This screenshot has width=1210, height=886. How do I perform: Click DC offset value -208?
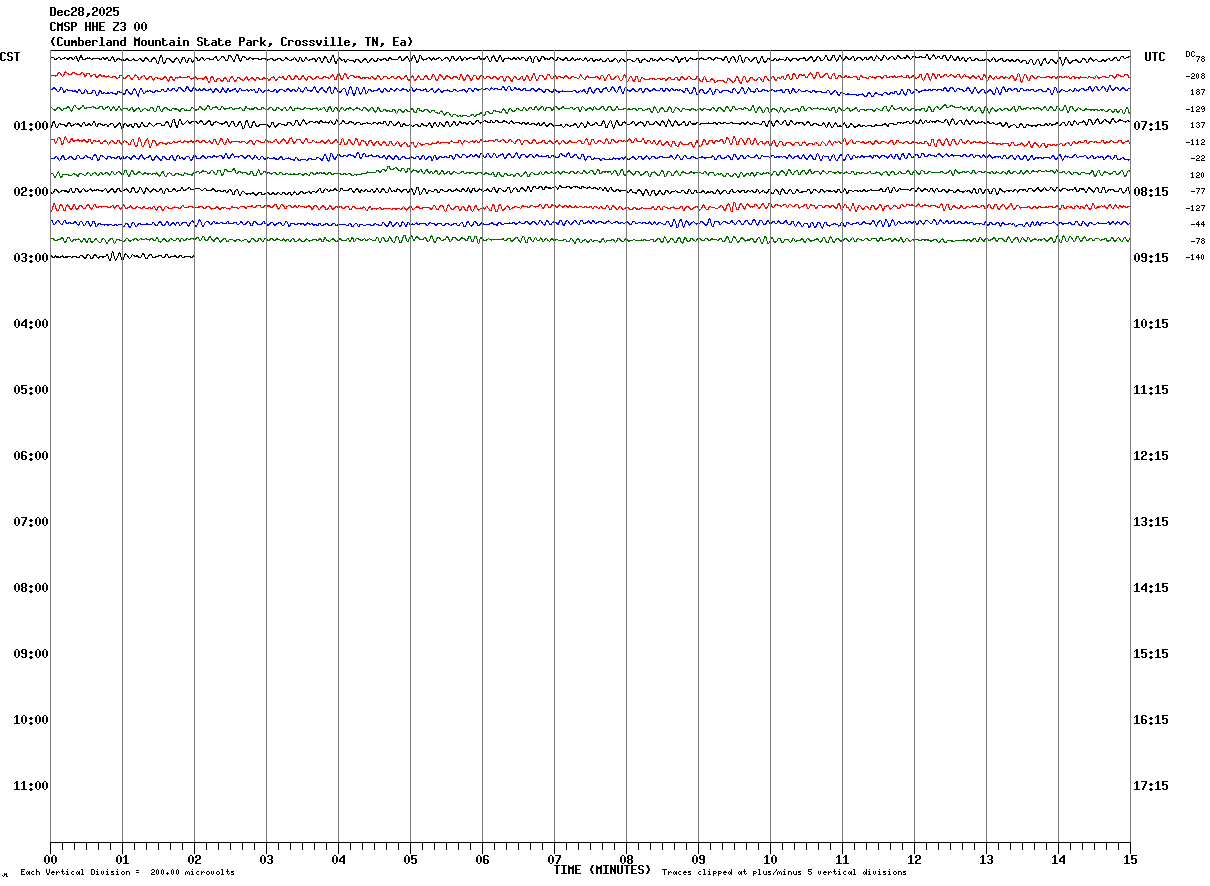tap(1195, 76)
